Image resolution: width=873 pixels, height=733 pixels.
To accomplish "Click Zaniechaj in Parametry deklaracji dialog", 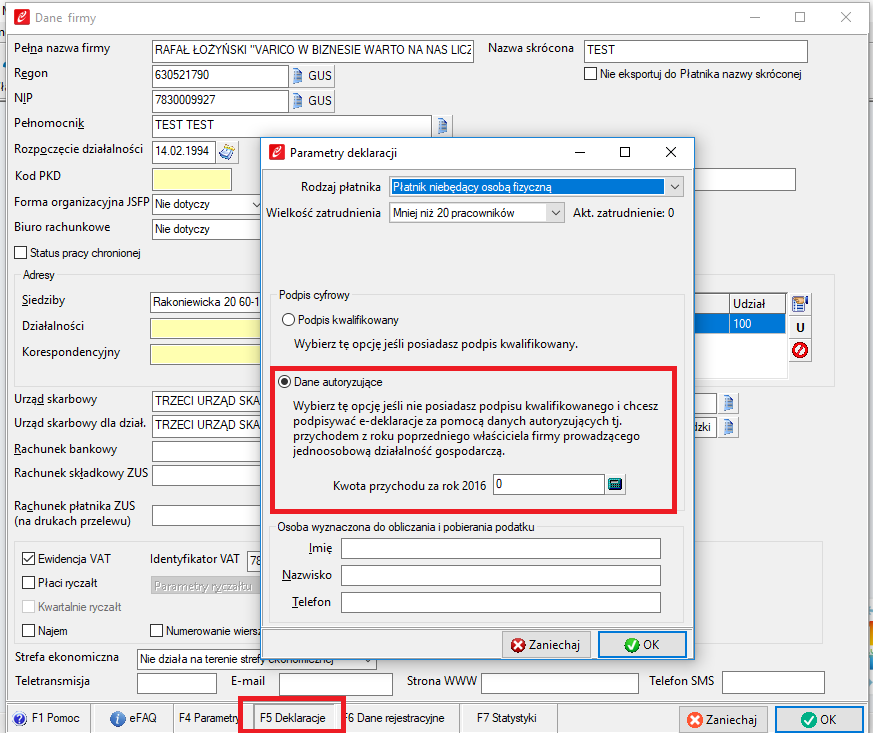I will [546, 645].
